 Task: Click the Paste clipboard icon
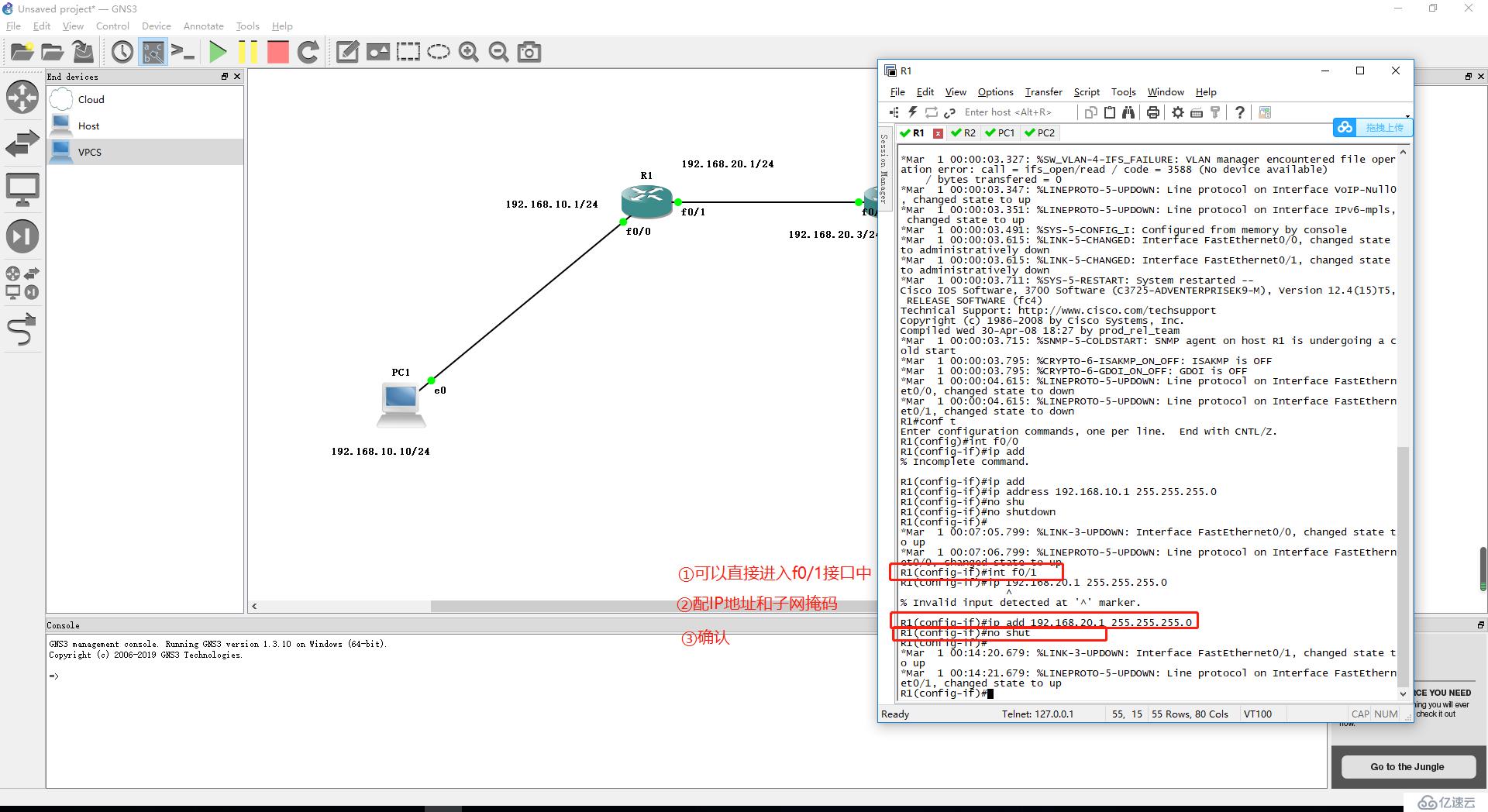[1110, 112]
